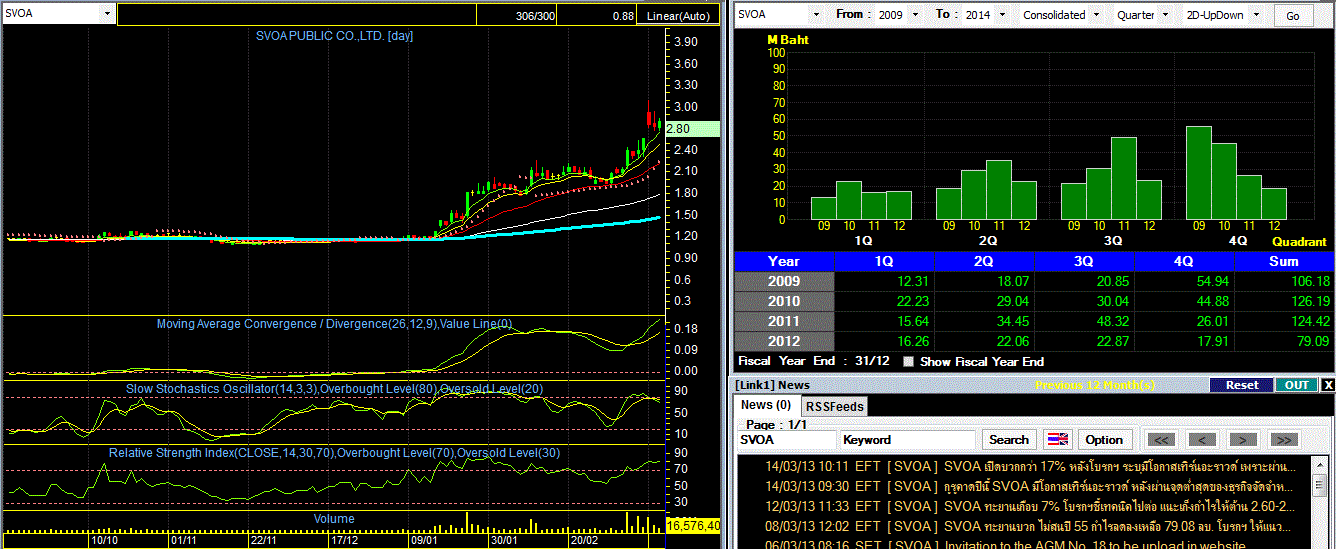This screenshot has width=1336, height=549.
Task: Jump to last news page (>>)
Action: coord(1284,440)
